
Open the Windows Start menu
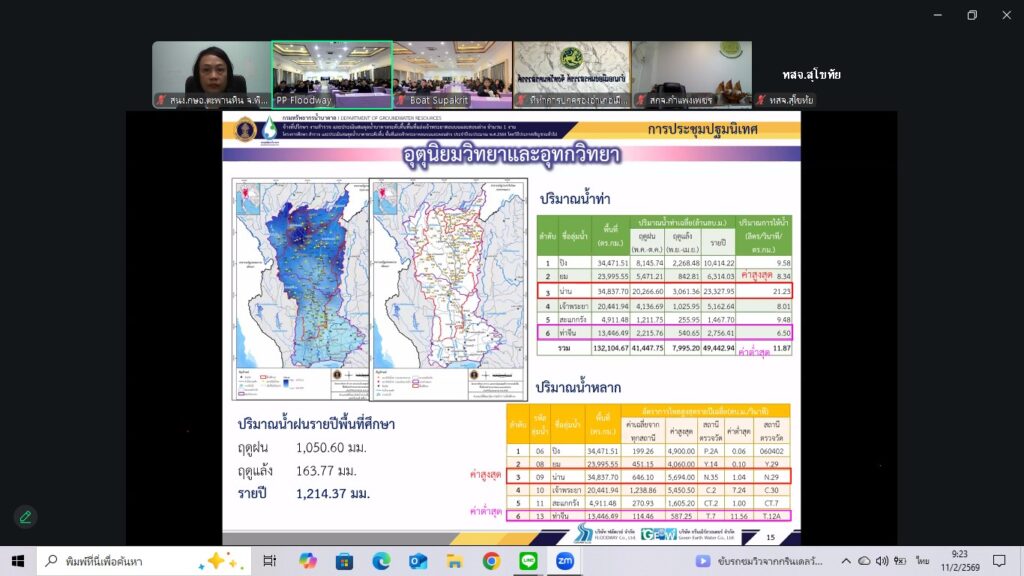click(x=18, y=561)
